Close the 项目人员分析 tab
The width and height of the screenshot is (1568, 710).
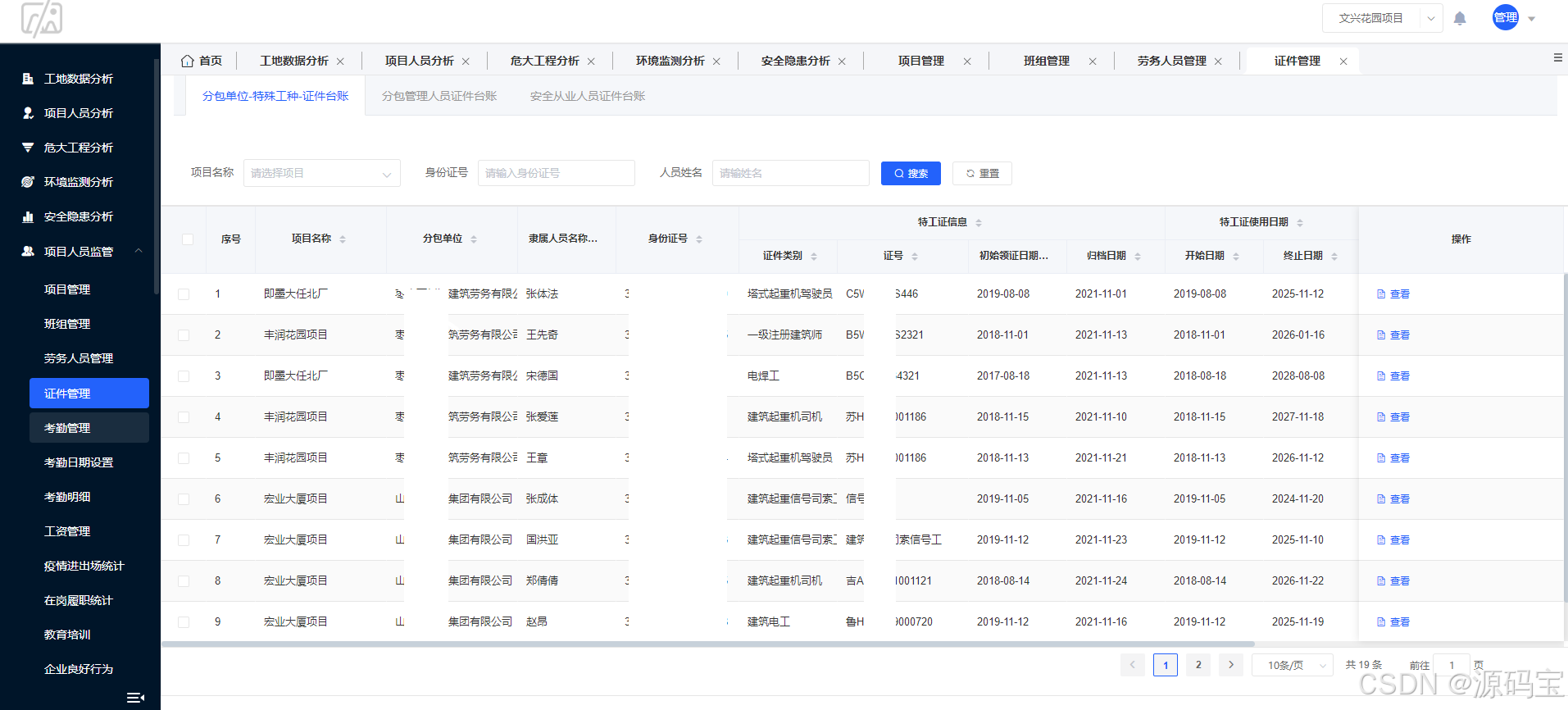(x=466, y=61)
